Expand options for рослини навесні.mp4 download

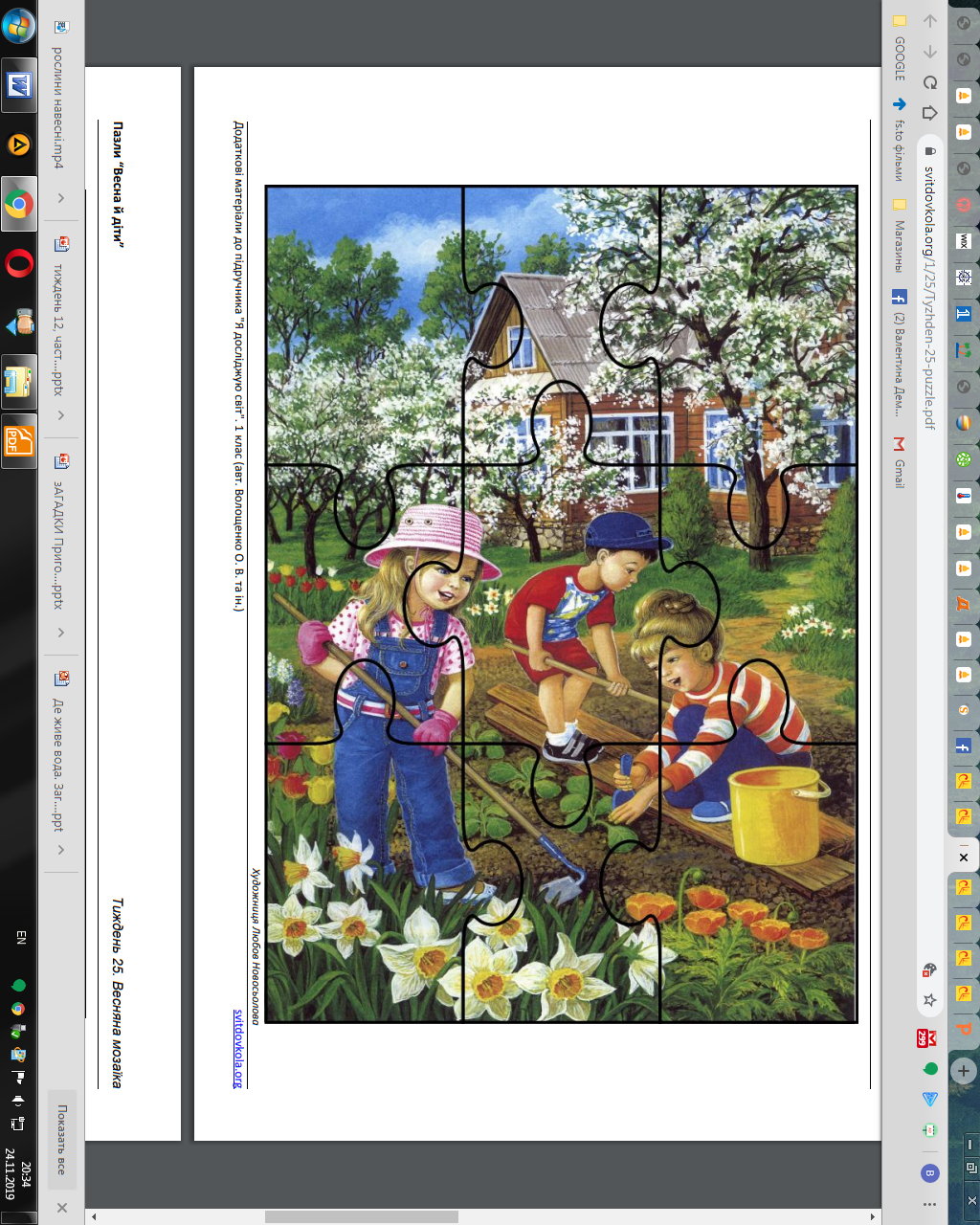(61, 198)
